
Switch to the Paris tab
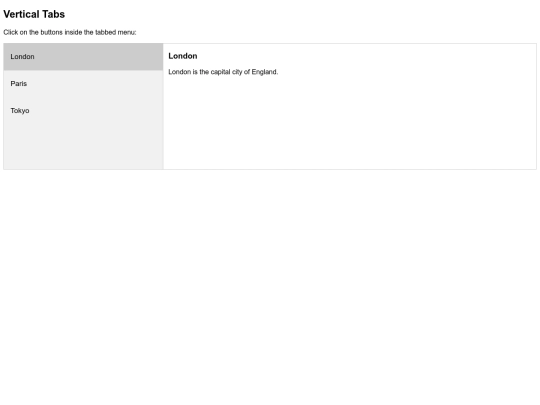[83, 84]
